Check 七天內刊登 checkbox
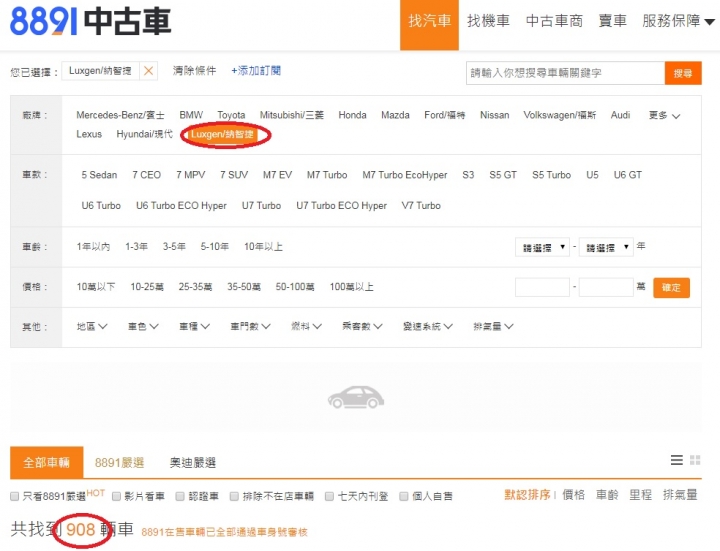 click(x=329, y=496)
